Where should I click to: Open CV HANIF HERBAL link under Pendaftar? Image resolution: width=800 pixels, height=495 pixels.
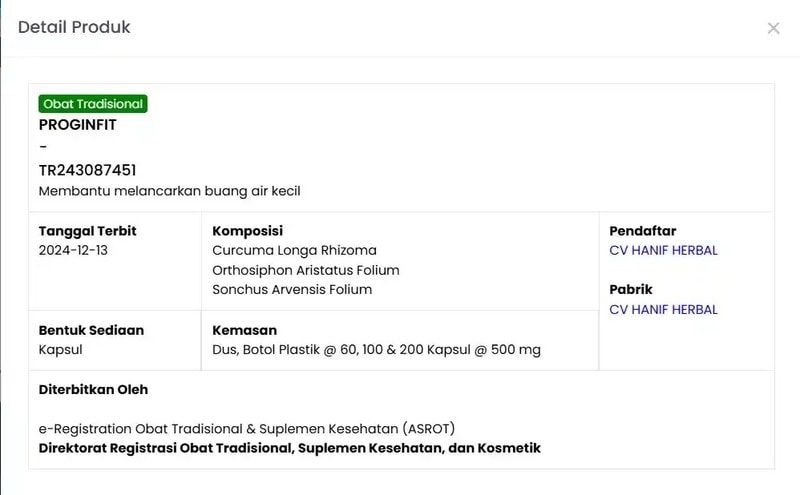(663, 250)
